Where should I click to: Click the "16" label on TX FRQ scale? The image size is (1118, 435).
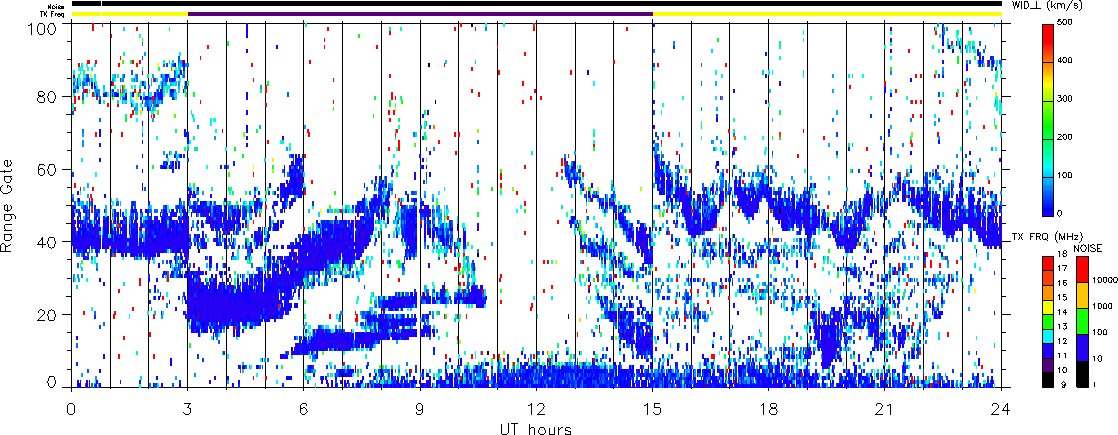pos(1062,283)
